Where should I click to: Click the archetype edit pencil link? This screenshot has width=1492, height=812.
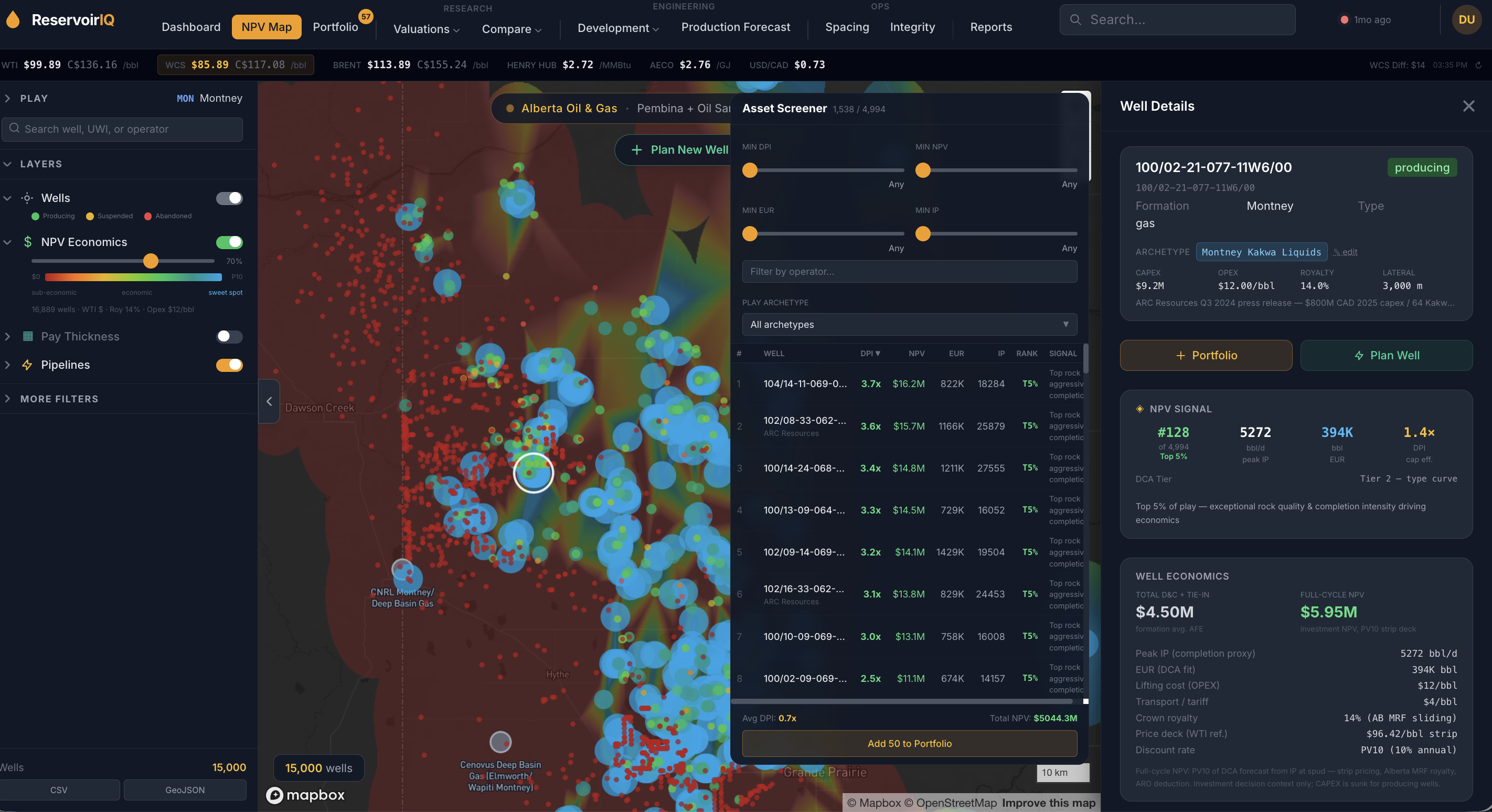(1345, 252)
